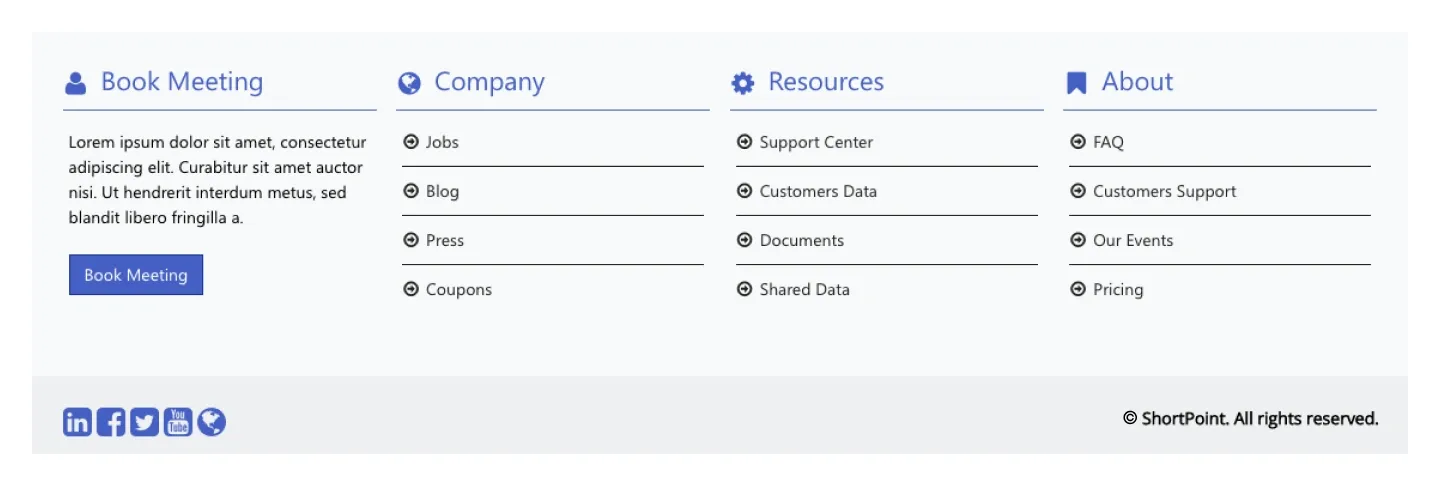Open the LinkedIn social icon
Screen dimensions: 1440x486
click(x=77, y=422)
